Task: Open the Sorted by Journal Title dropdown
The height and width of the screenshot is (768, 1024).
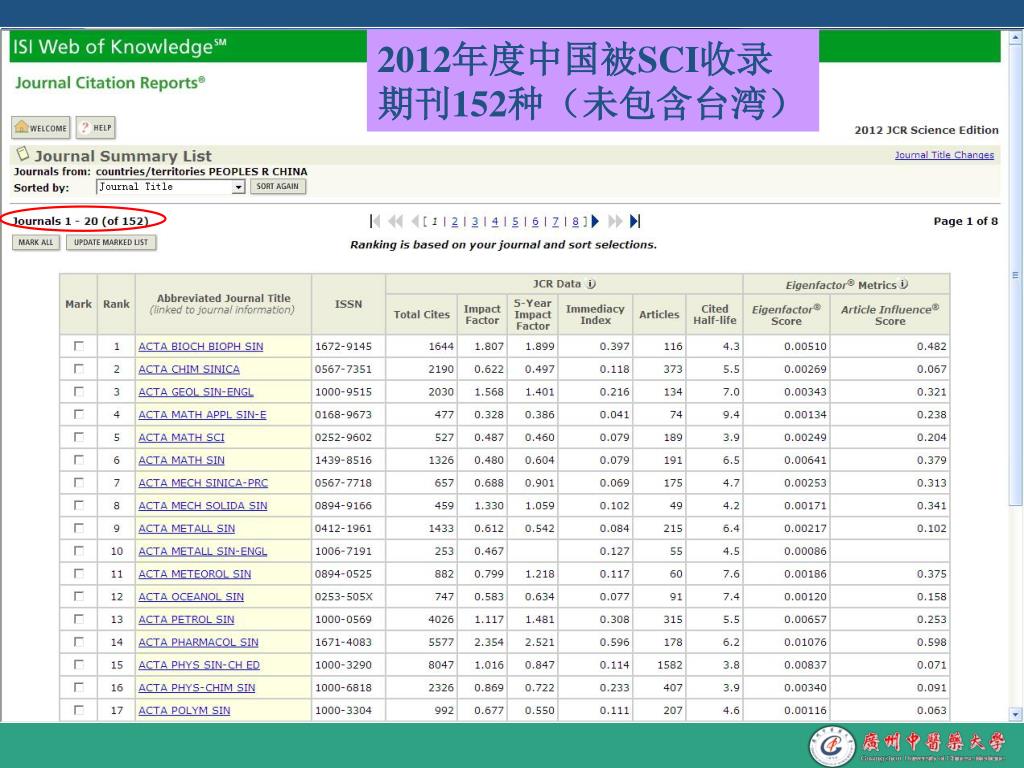Action: click(x=170, y=187)
